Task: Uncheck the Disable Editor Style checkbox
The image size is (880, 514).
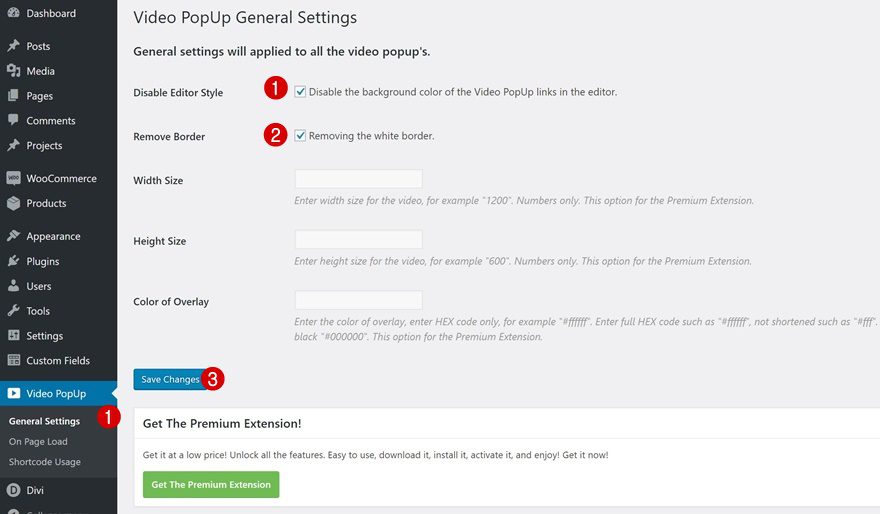Action: pos(300,91)
